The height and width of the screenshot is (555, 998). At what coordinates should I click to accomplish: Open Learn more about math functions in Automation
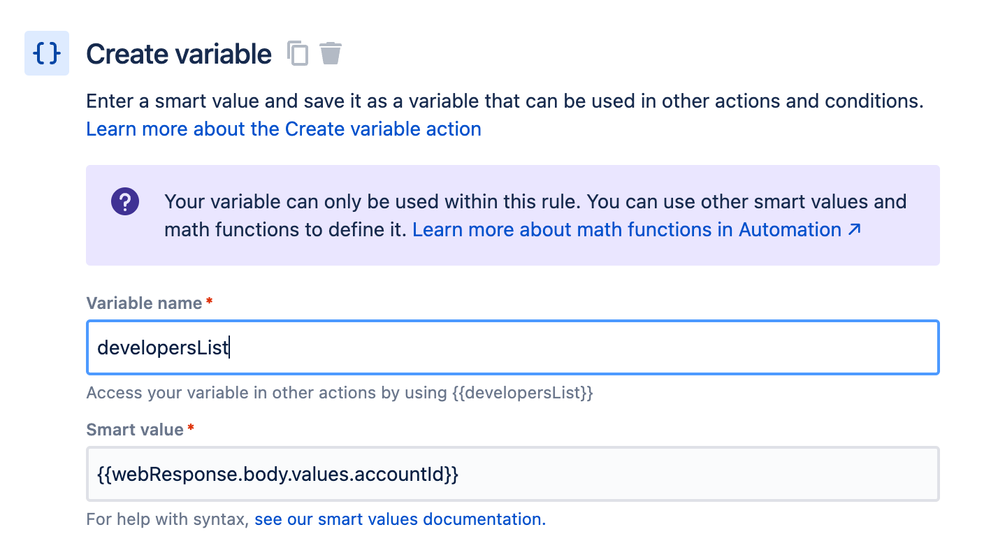(627, 230)
